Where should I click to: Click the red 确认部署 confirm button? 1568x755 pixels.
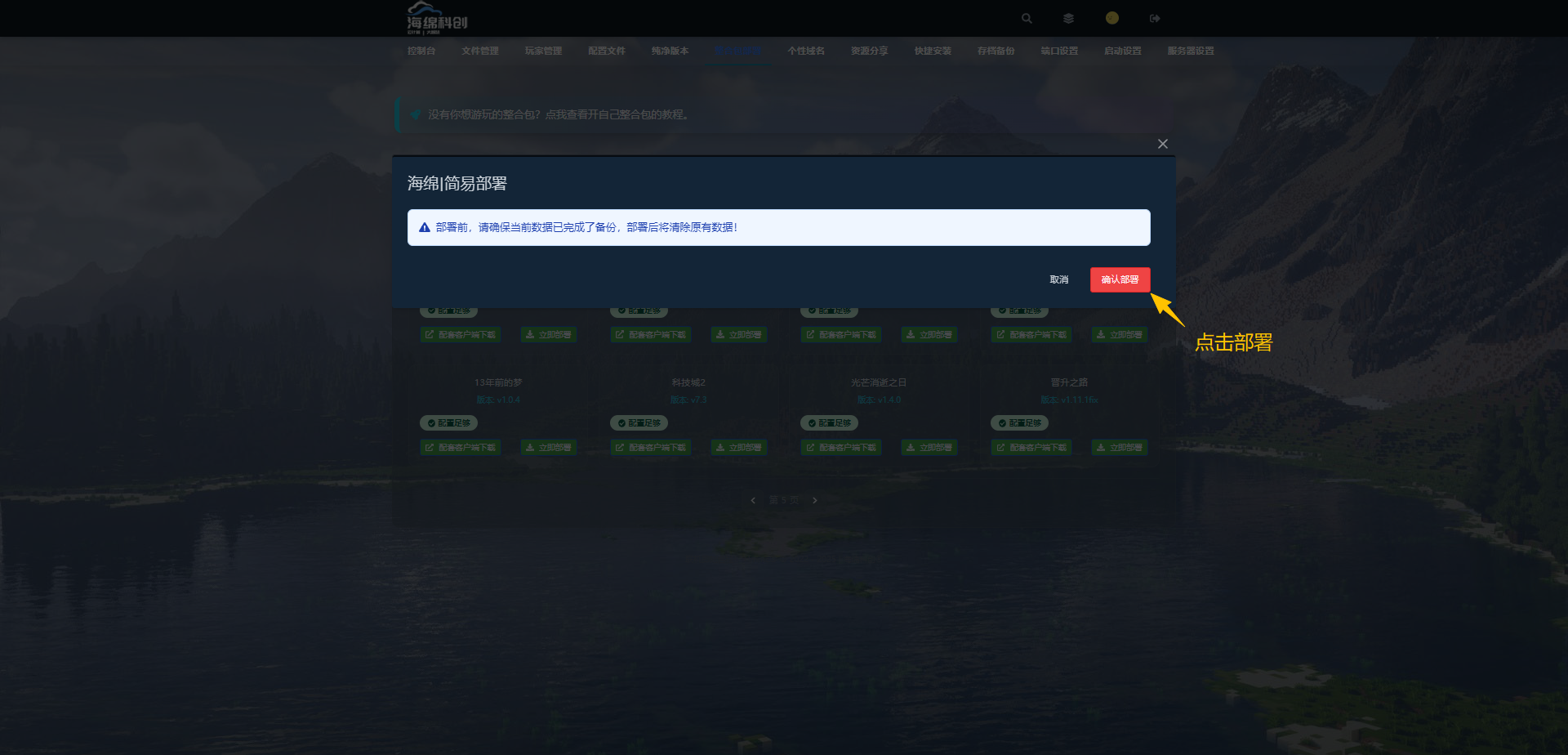(1120, 279)
